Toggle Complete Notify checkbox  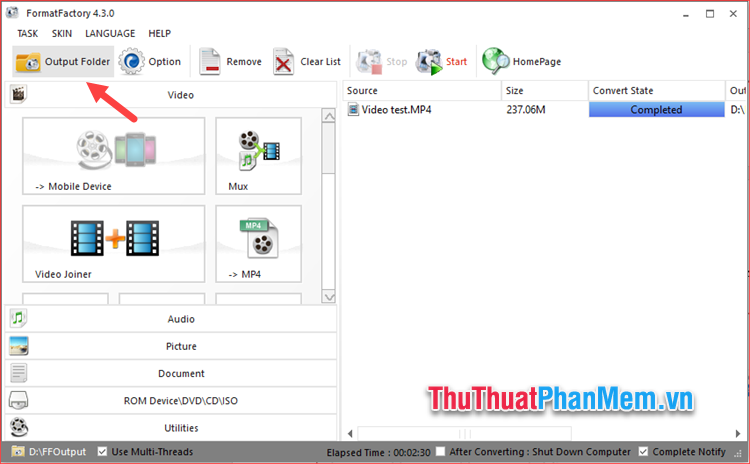pyautogui.click(x=643, y=452)
